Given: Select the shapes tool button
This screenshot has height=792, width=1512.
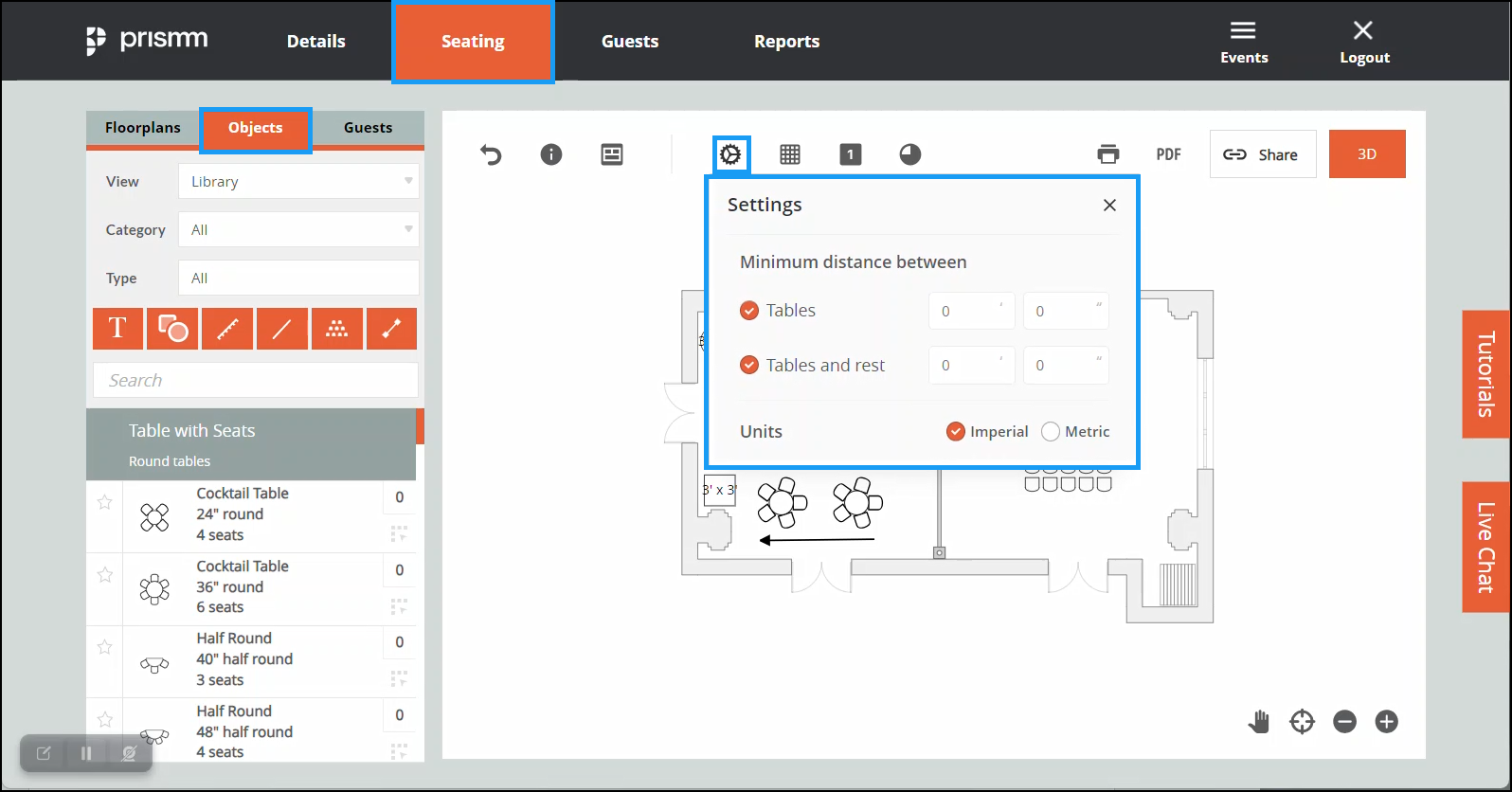Looking at the screenshot, I should coord(172,329).
